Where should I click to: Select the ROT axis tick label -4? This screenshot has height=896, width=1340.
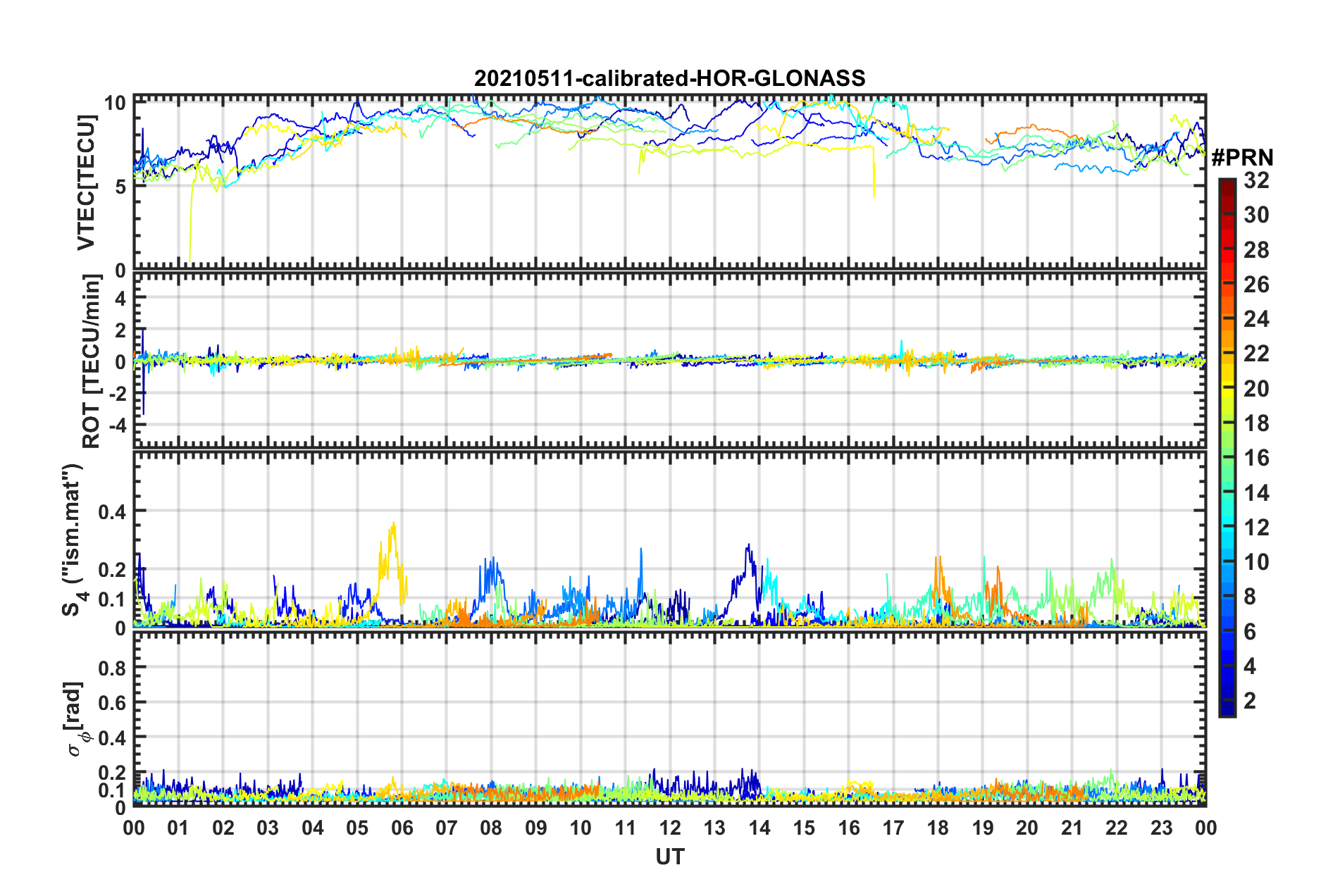116,425
